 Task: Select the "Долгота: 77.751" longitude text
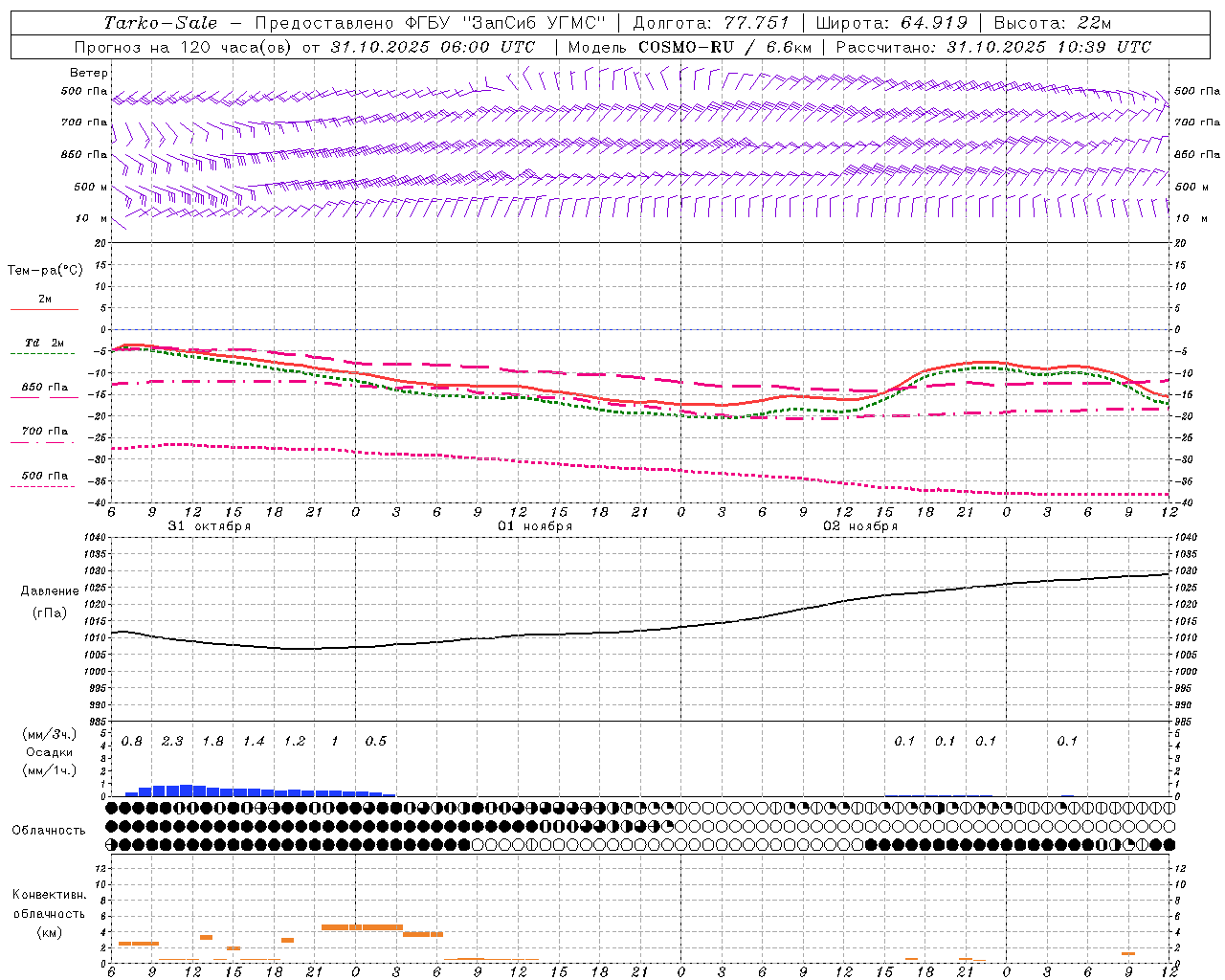point(711,23)
